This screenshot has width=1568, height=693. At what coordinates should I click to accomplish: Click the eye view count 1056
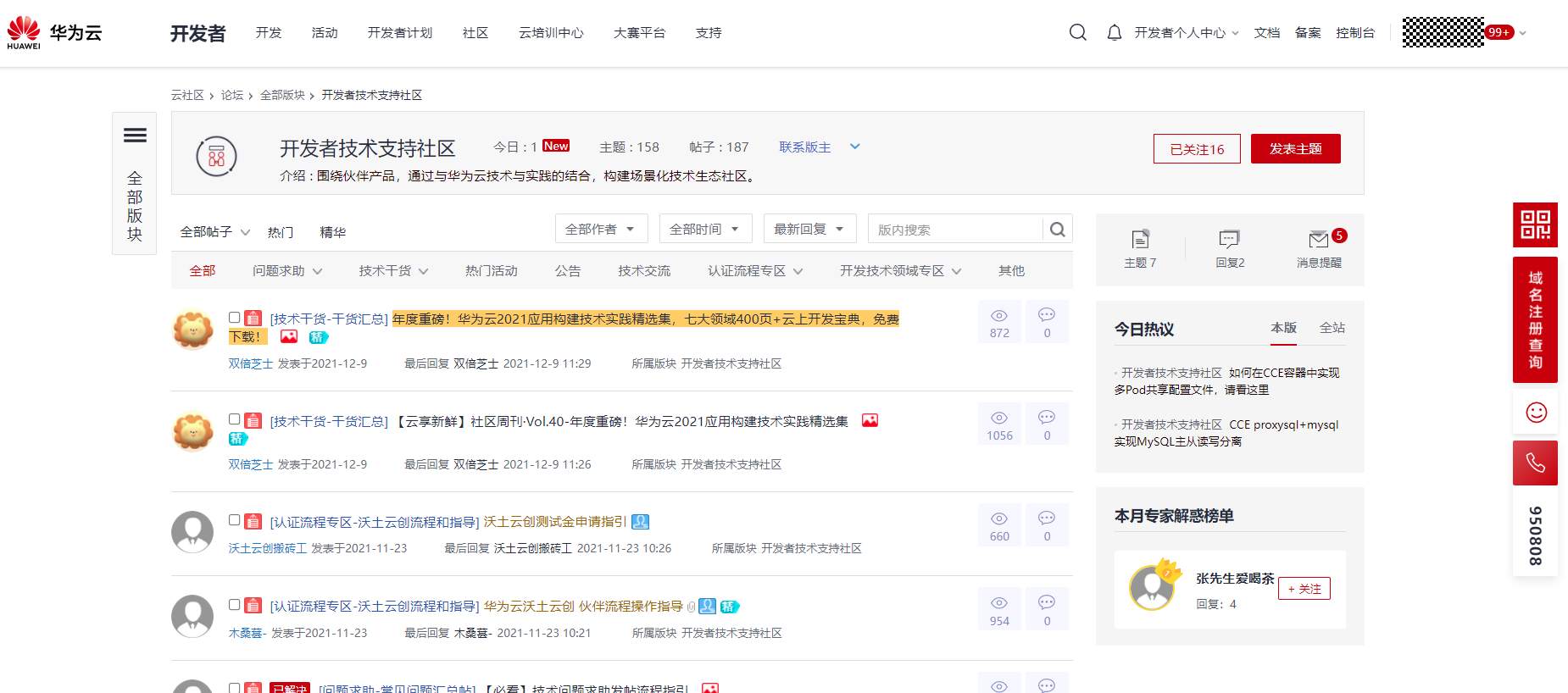click(x=999, y=425)
